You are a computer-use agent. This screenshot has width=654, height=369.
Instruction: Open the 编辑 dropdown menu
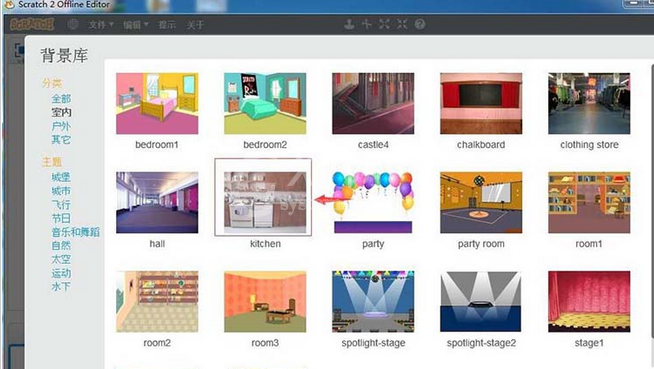(136, 25)
